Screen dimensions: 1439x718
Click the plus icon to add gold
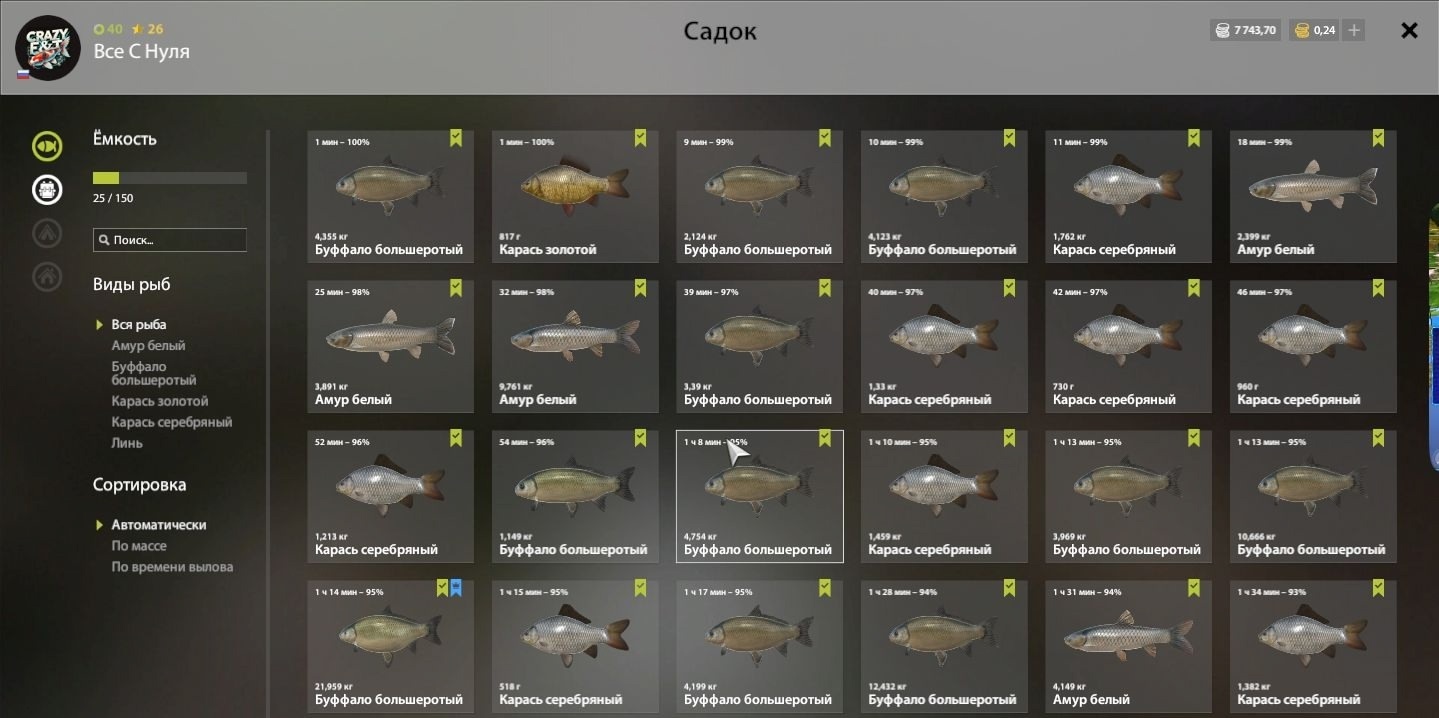click(1353, 30)
